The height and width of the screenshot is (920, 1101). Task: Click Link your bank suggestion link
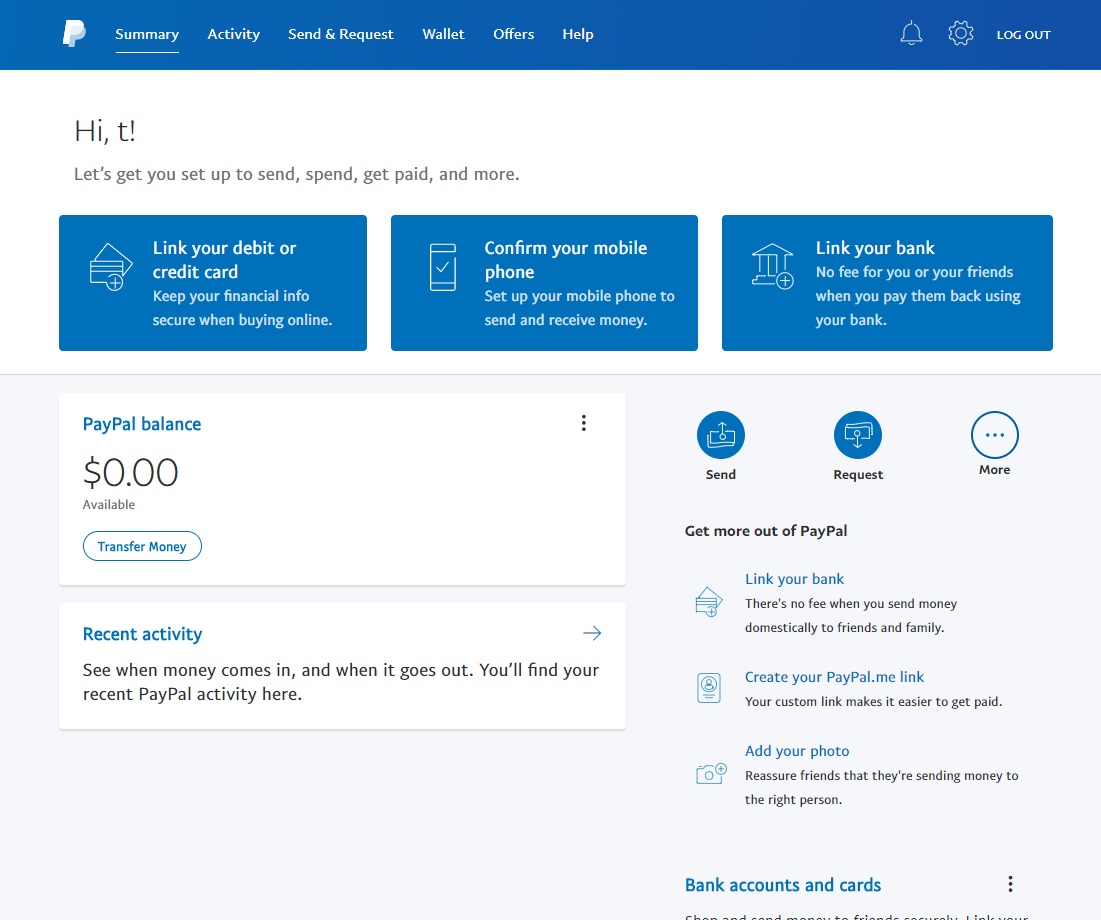tap(794, 579)
